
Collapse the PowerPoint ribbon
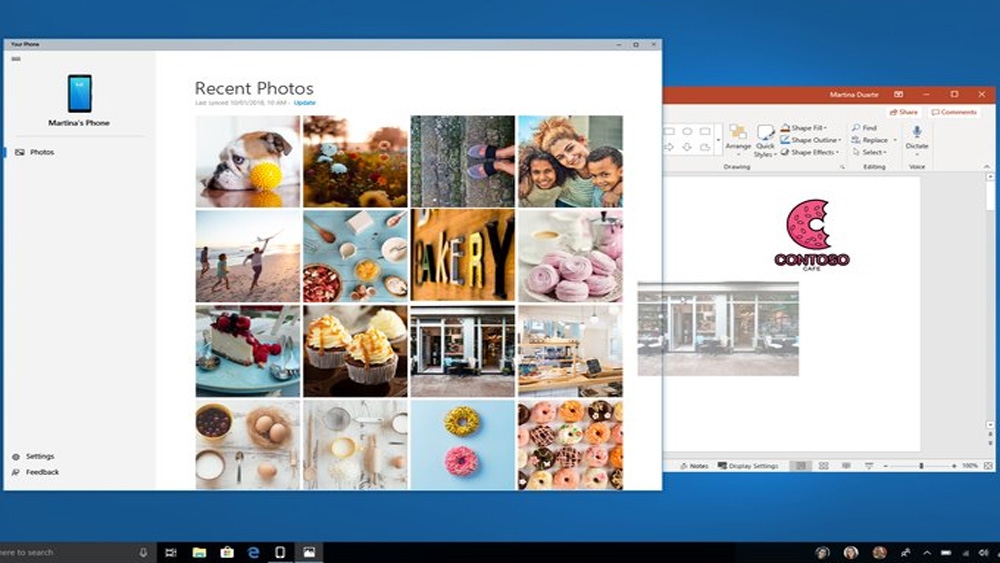coord(987,167)
